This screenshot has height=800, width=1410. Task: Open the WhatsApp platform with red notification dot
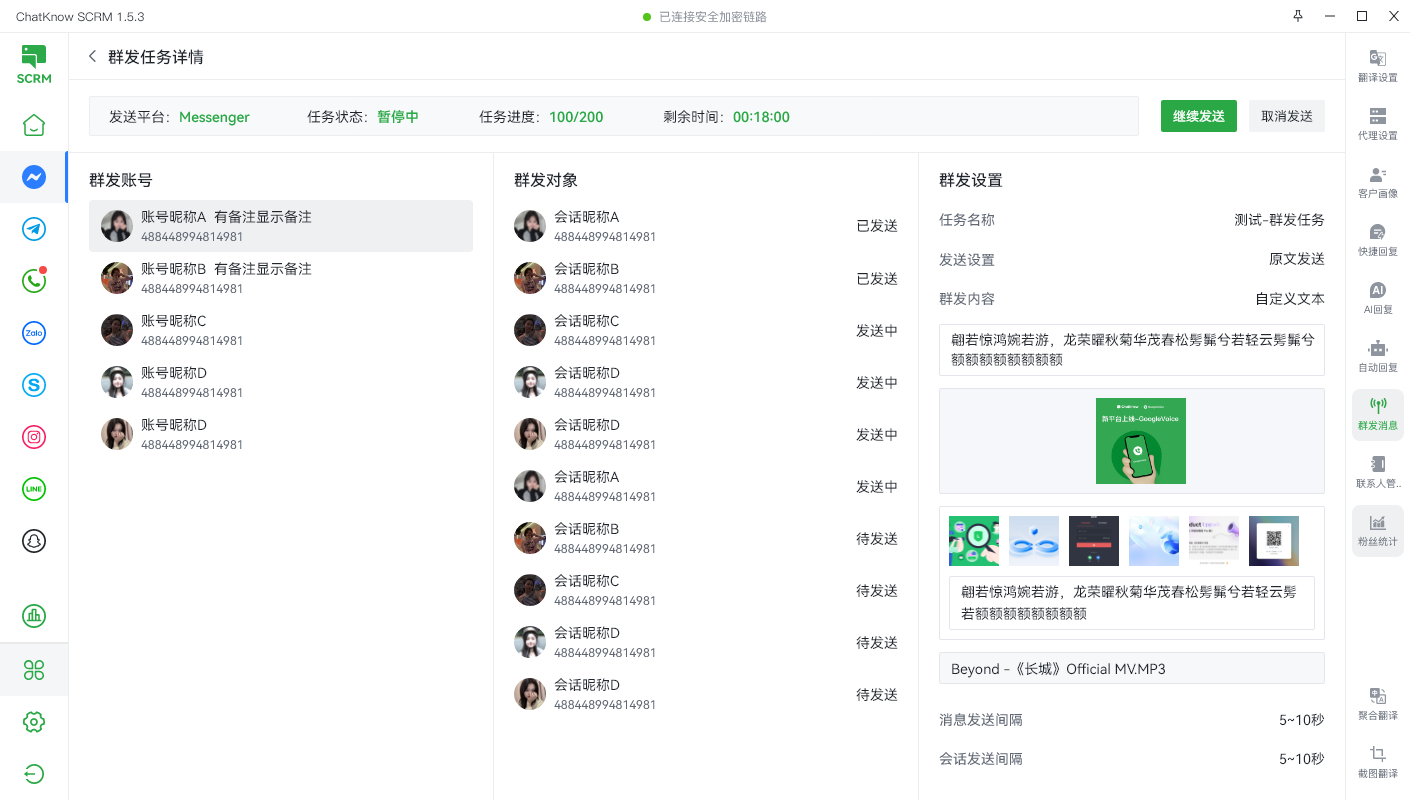point(34,281)
